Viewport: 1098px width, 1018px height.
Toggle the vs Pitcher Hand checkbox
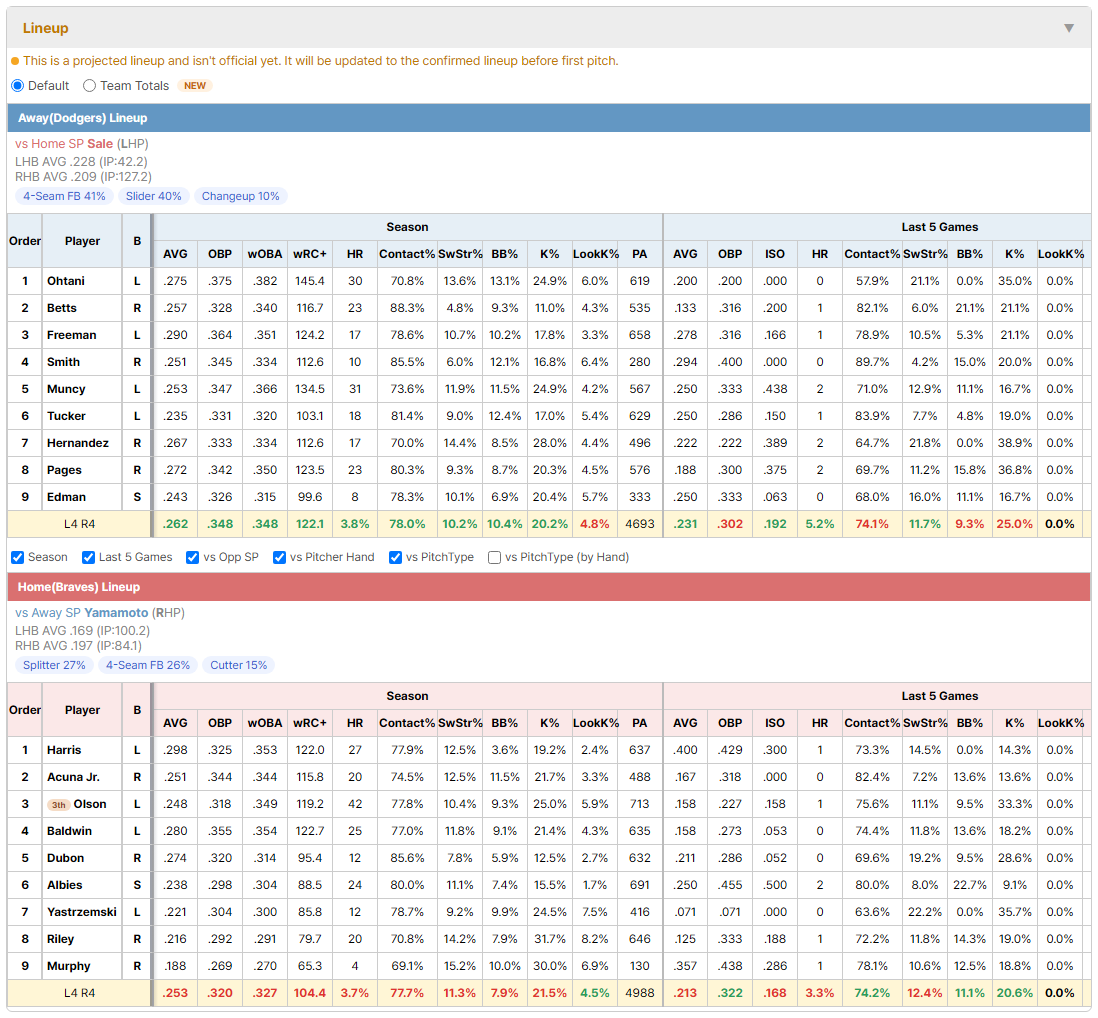point(279,557)
